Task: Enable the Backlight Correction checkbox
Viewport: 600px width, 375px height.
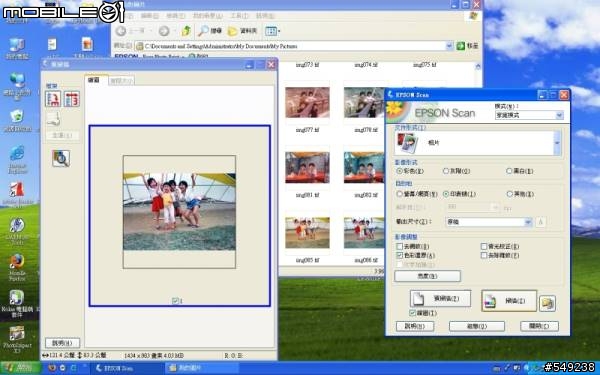Action: click(484, 246)
